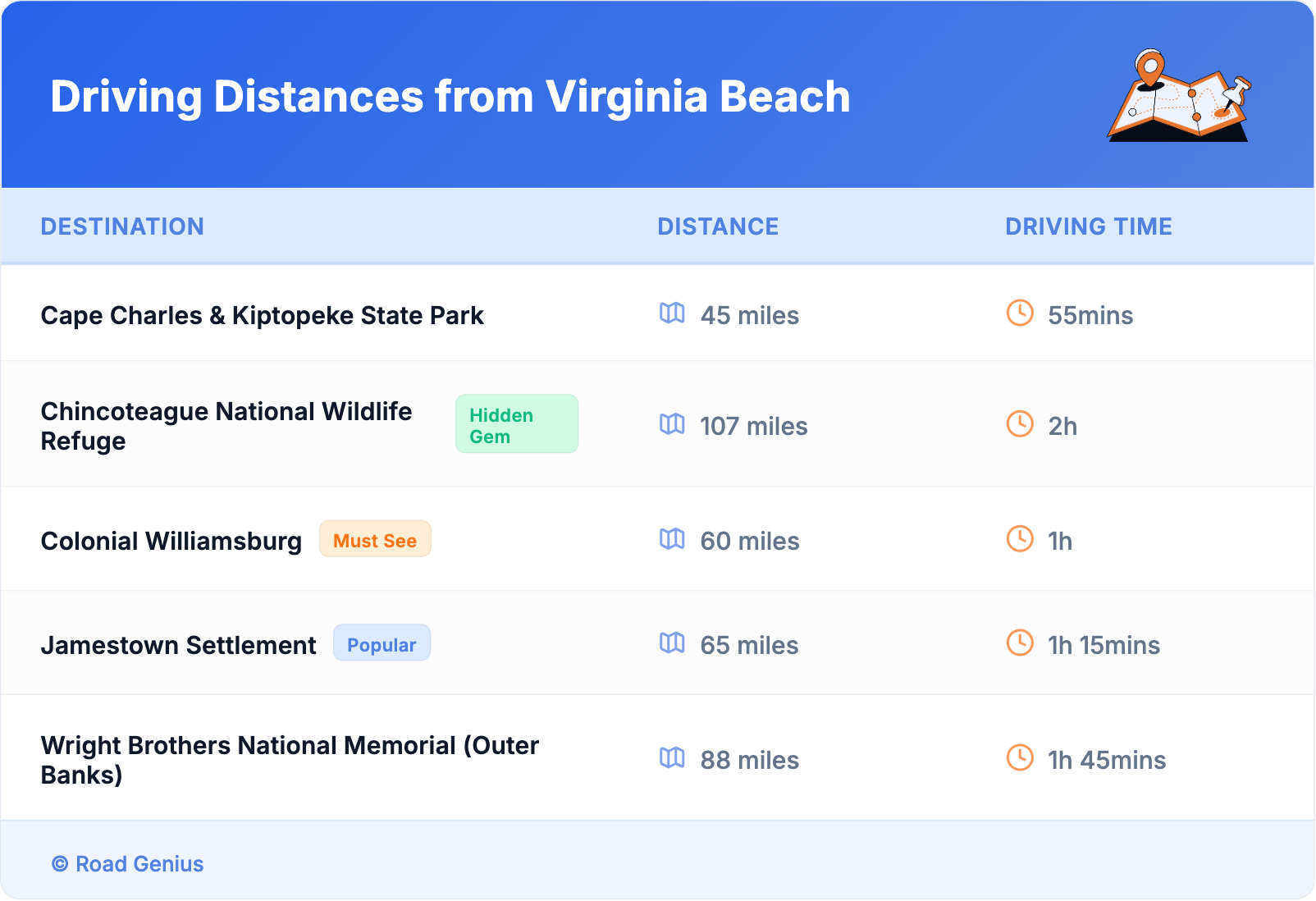Click the clock icon beside 55mins
The image size is (1316, 901).
(x=1020, y=313)
